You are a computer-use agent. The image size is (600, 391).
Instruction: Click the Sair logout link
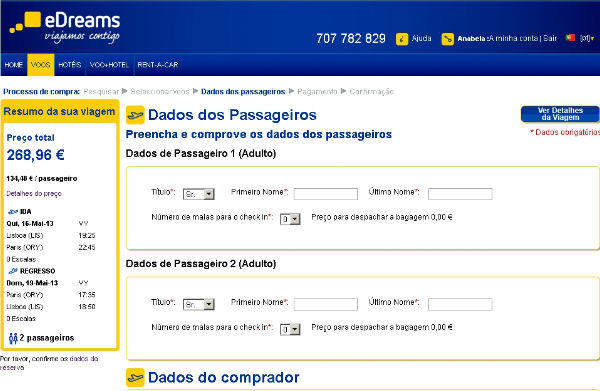click(x=550, y=38)
